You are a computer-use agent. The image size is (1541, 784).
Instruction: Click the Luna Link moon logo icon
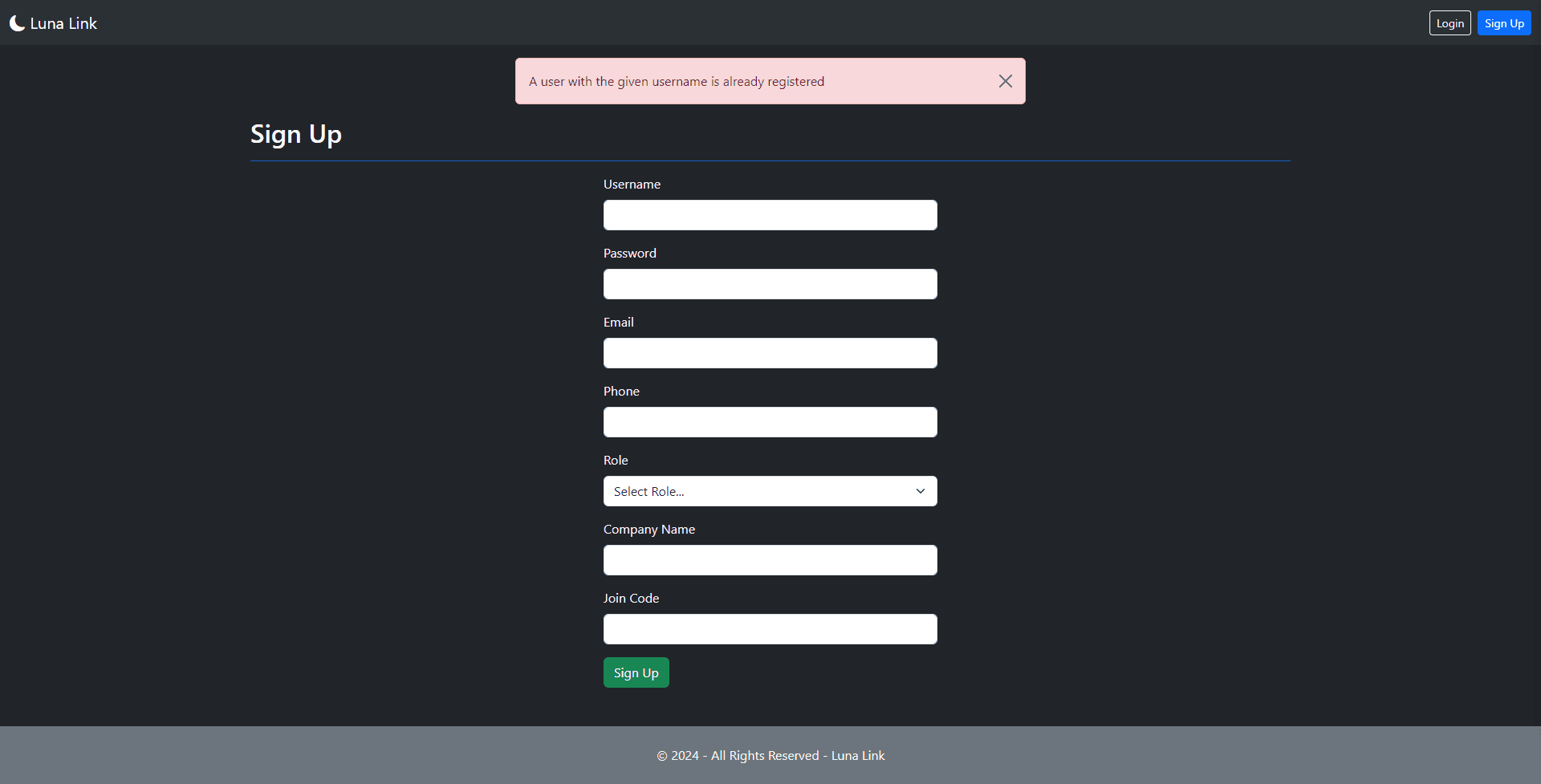17,23
